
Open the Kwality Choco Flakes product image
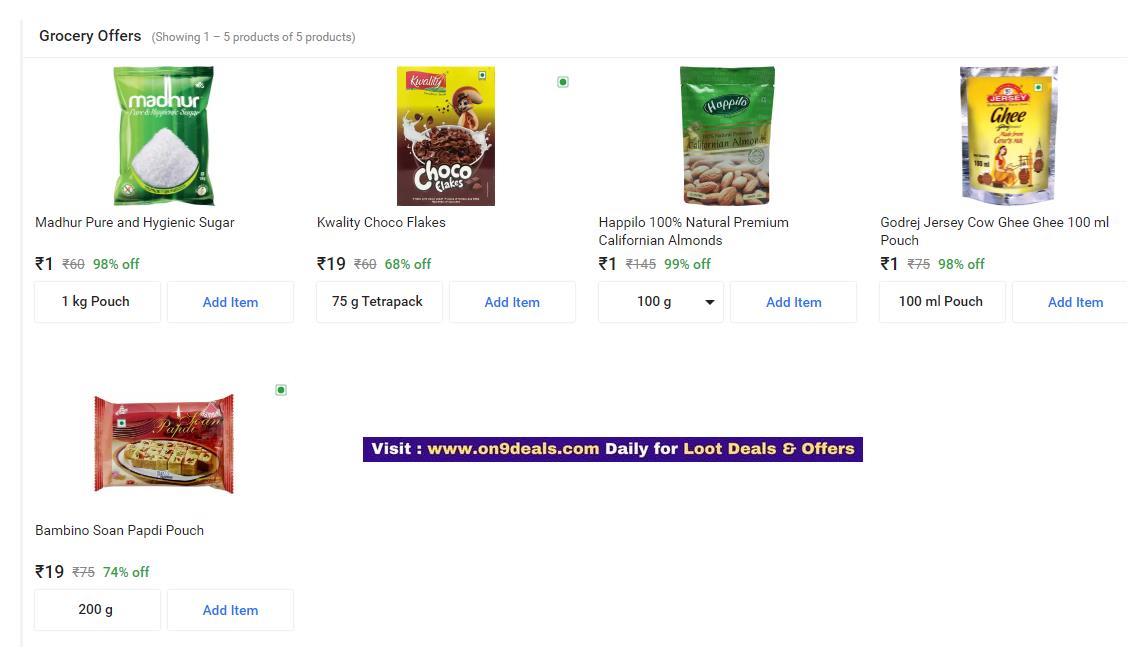(x=445, y=135)
